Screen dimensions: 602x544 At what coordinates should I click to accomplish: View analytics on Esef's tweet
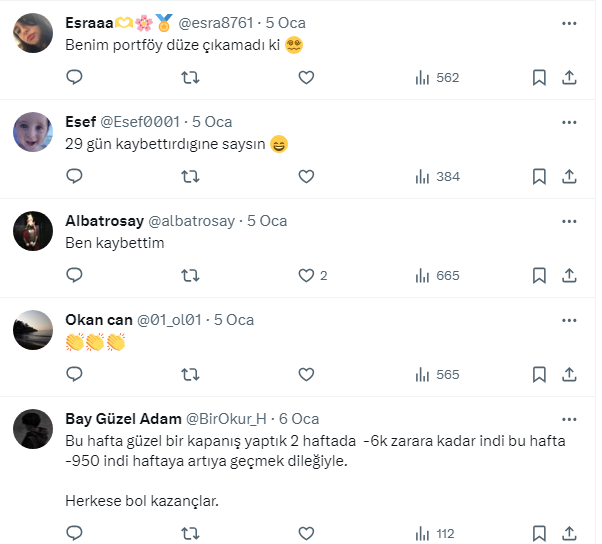[x=437, y=176]
